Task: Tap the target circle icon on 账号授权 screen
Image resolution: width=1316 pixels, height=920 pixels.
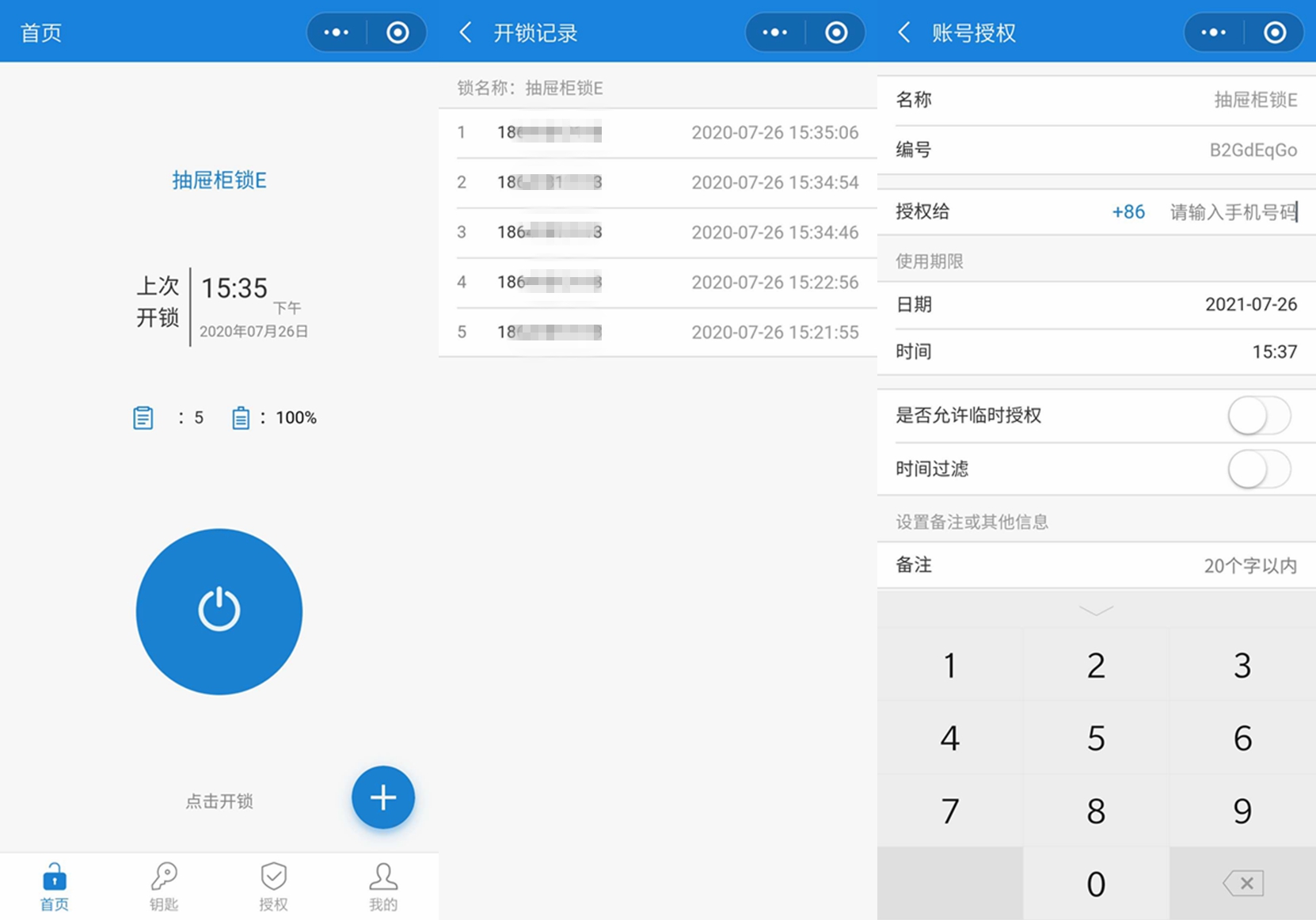Action: point(1274,32)
